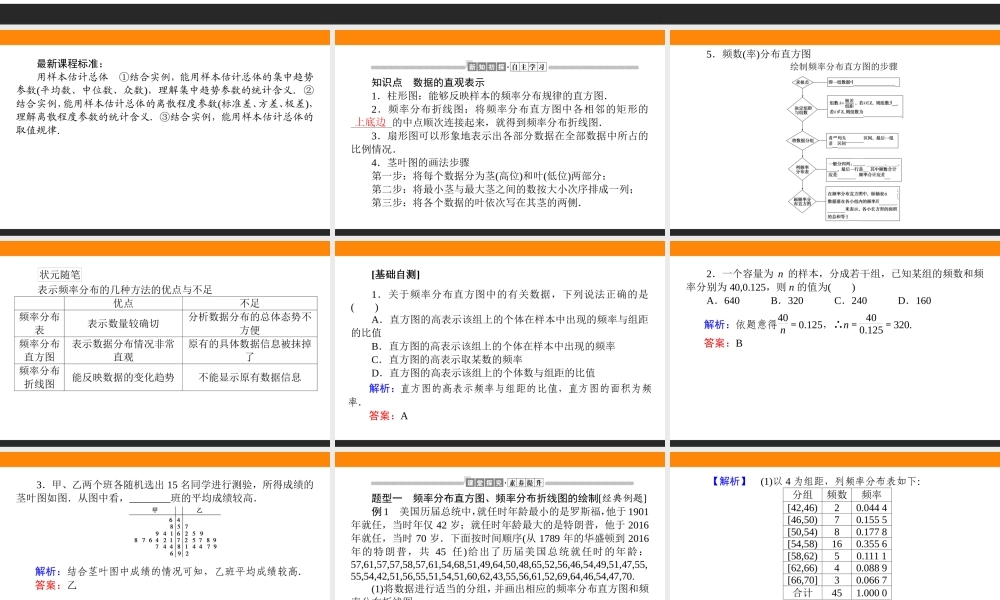Image resolution: width=1000 pixels, height=600 pixels.
Task: Click the 合计 total row label
Action: 802,592
